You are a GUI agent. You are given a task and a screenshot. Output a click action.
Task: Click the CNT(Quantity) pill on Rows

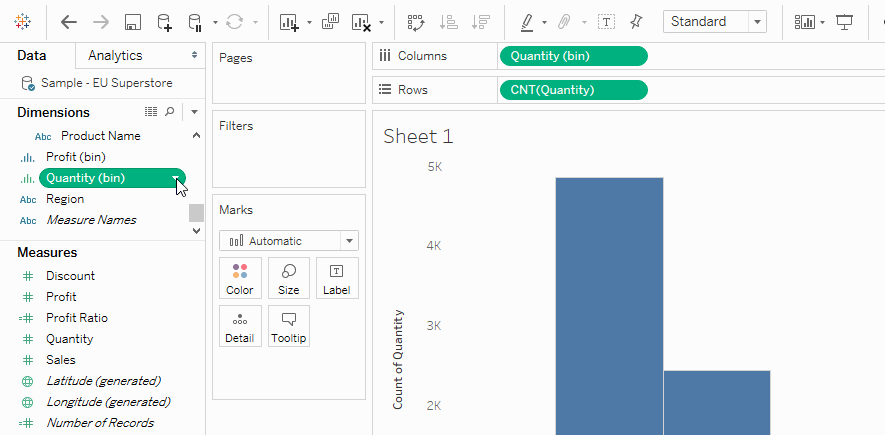click(x=573, y=90)
